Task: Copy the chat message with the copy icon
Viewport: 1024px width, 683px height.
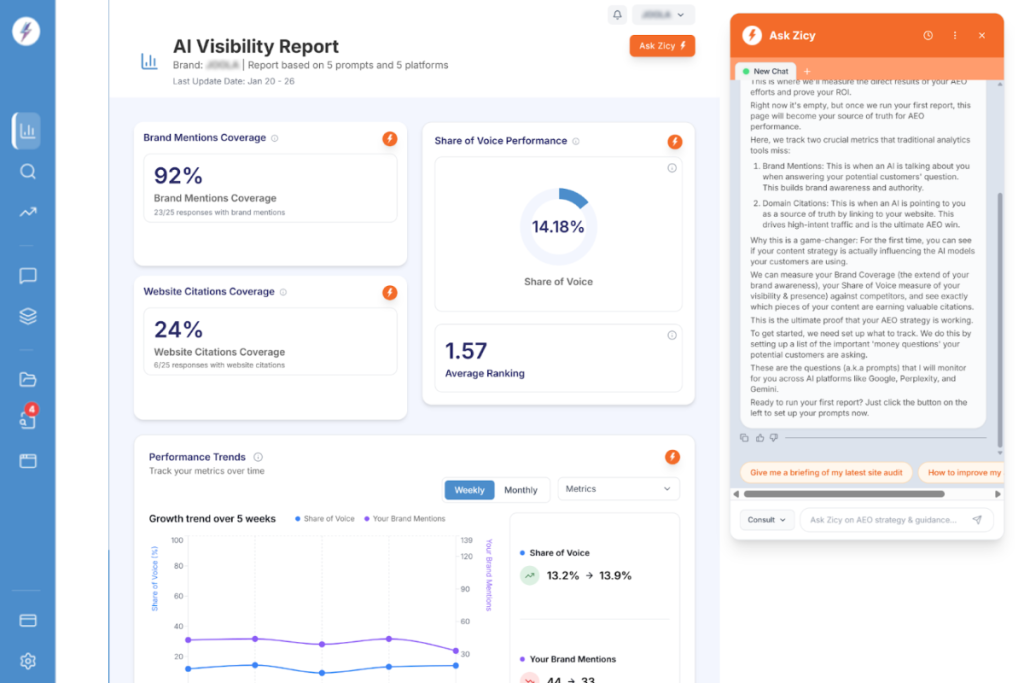Action: click(744, 438)
